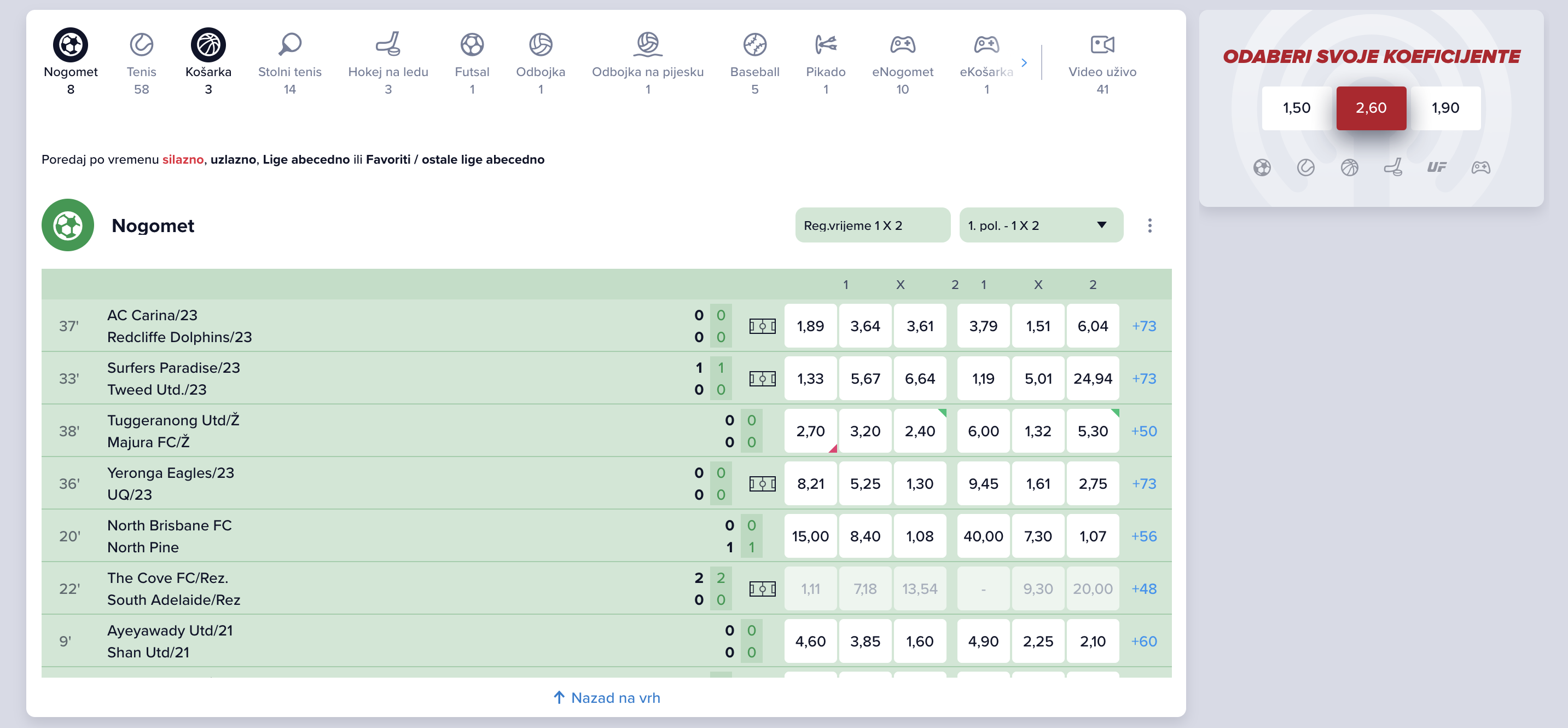Open the Reg.vrijeme 1 X 2 selector
This screenshot has width=1568, height=728.
pos(872,226)
